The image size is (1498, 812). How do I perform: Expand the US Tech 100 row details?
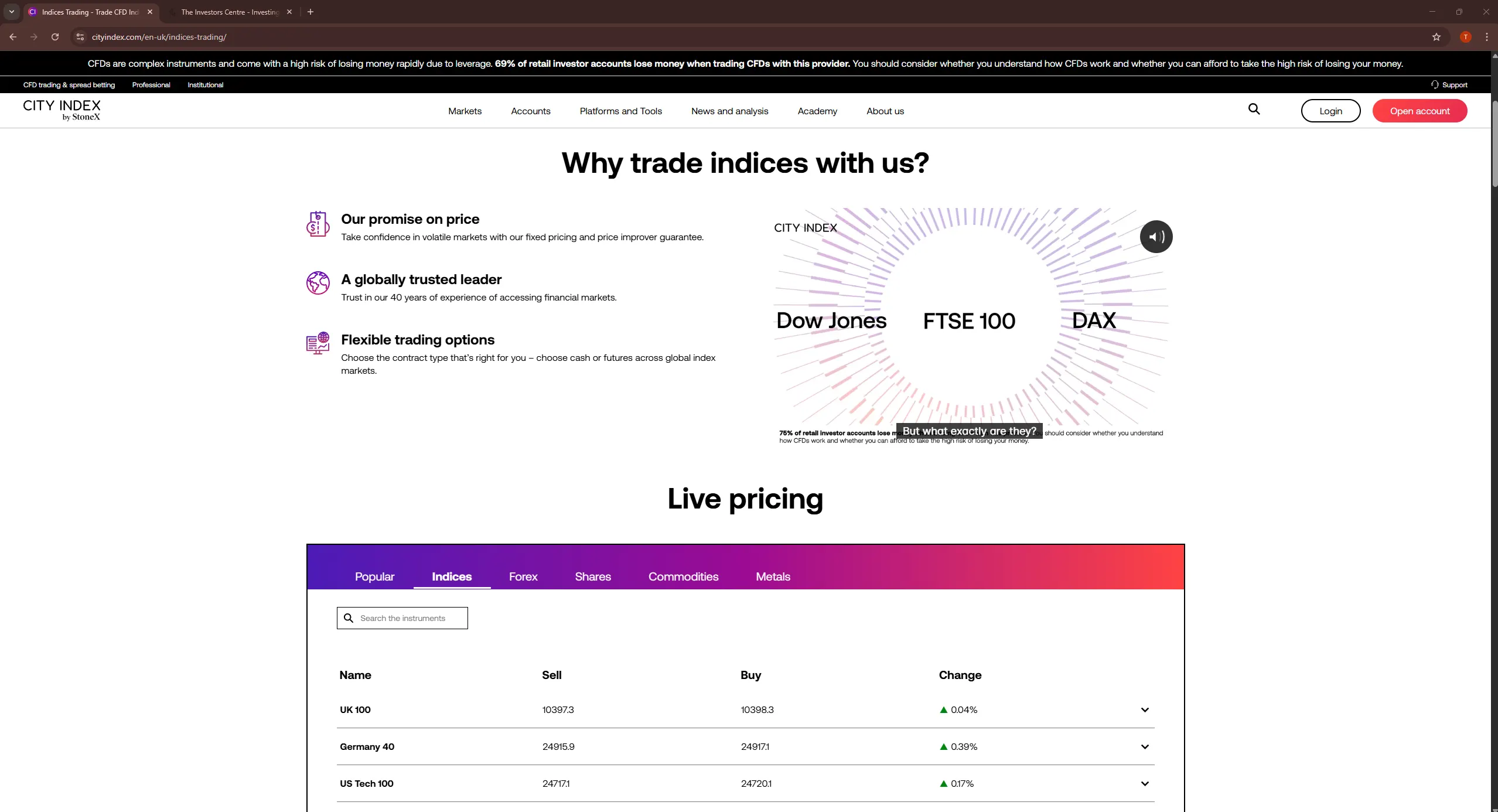click(x=1145, y=783)
